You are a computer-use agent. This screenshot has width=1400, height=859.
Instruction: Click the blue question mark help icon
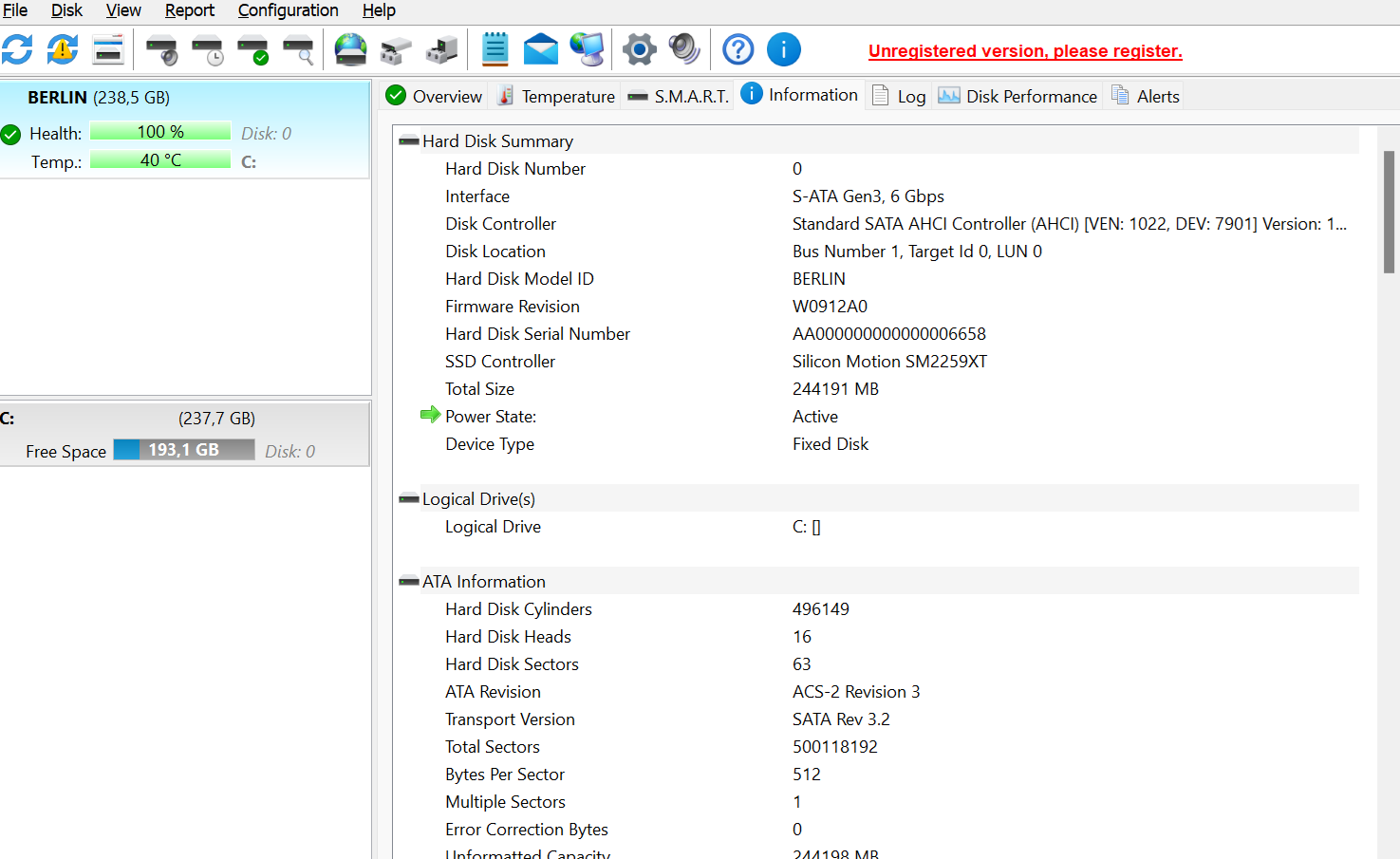737,49
